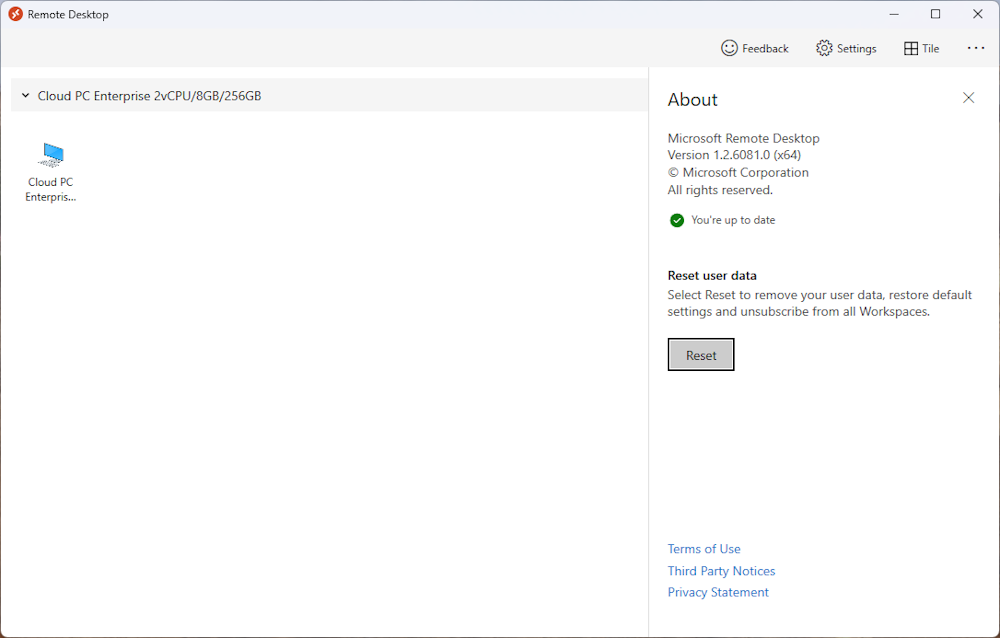The image size is (1000, 638).
Task: Collapse the Cloud PC Enterprise workspace group
Action: click(x=26, y=96)
